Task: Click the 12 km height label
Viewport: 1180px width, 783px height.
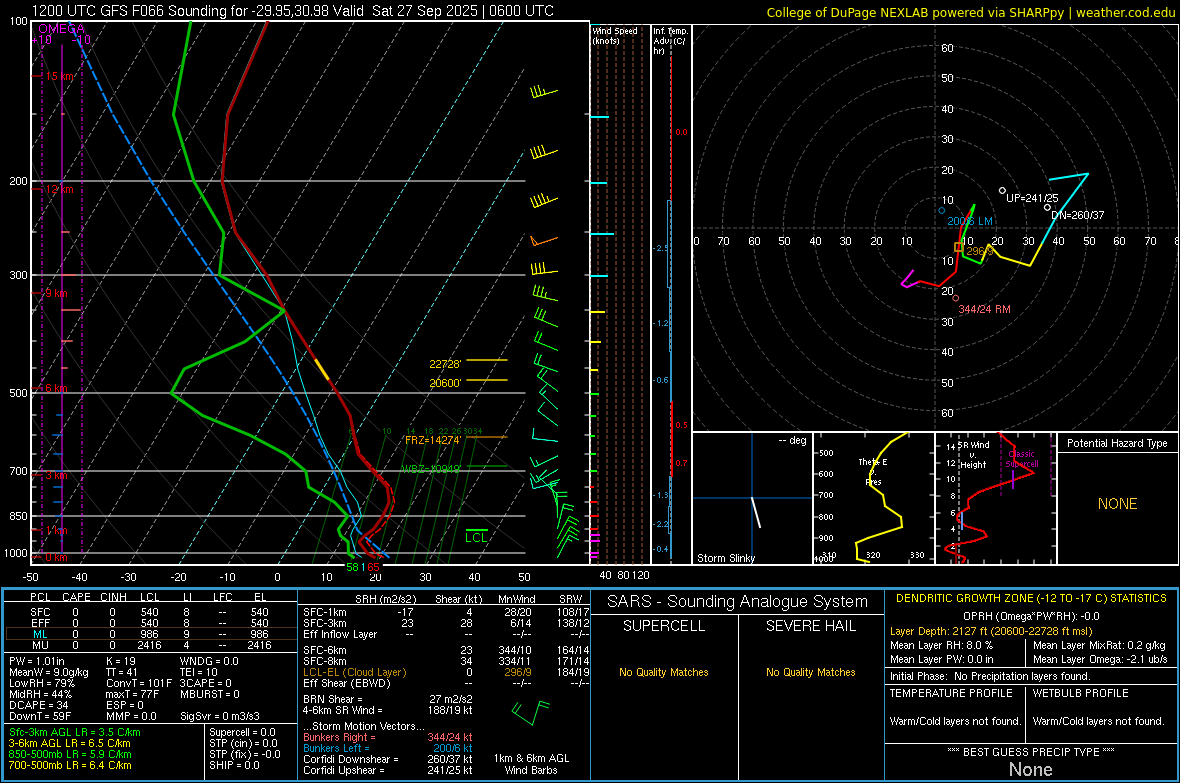Action: click(x=59, y=189)
